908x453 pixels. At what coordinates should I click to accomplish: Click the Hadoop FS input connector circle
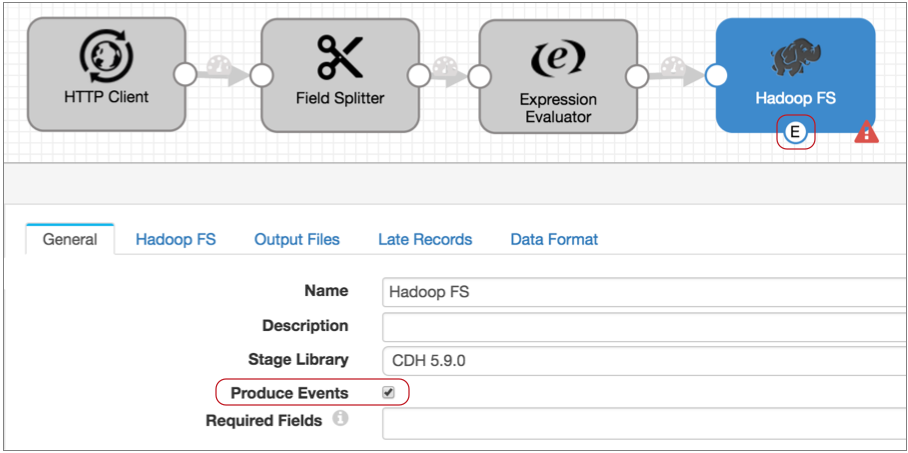coord(716,74)
